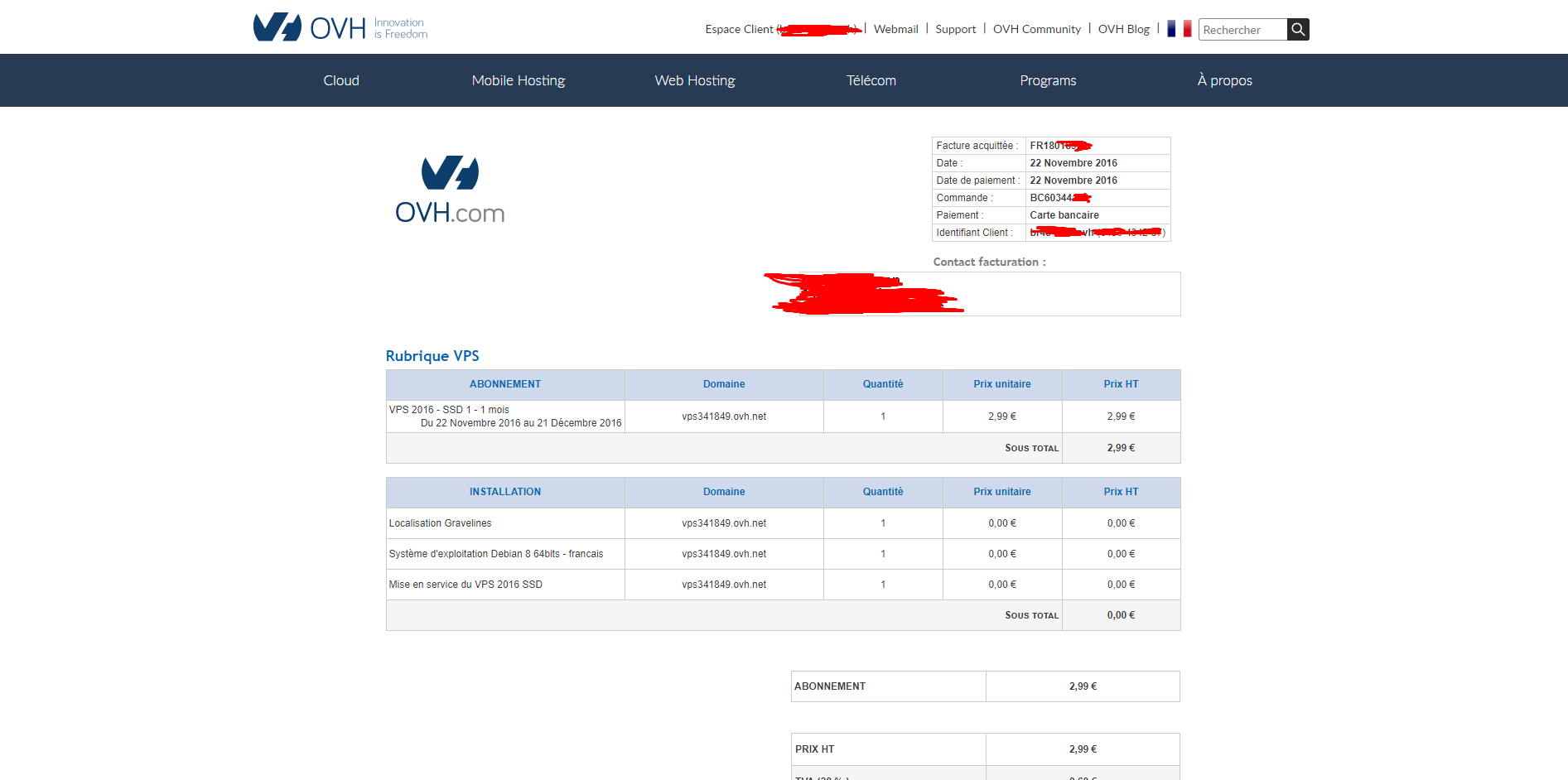Click the 2,99 € subscription Sous total value
The width and height of the screenshot is (1568, 780).
point(1121,448)
